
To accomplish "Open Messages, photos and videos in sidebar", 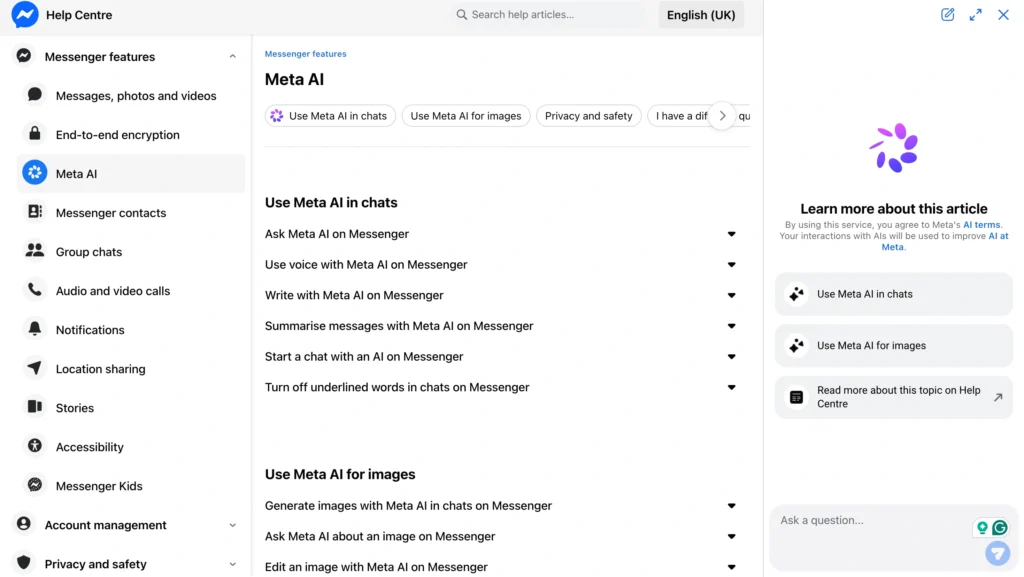I will 131,95.
